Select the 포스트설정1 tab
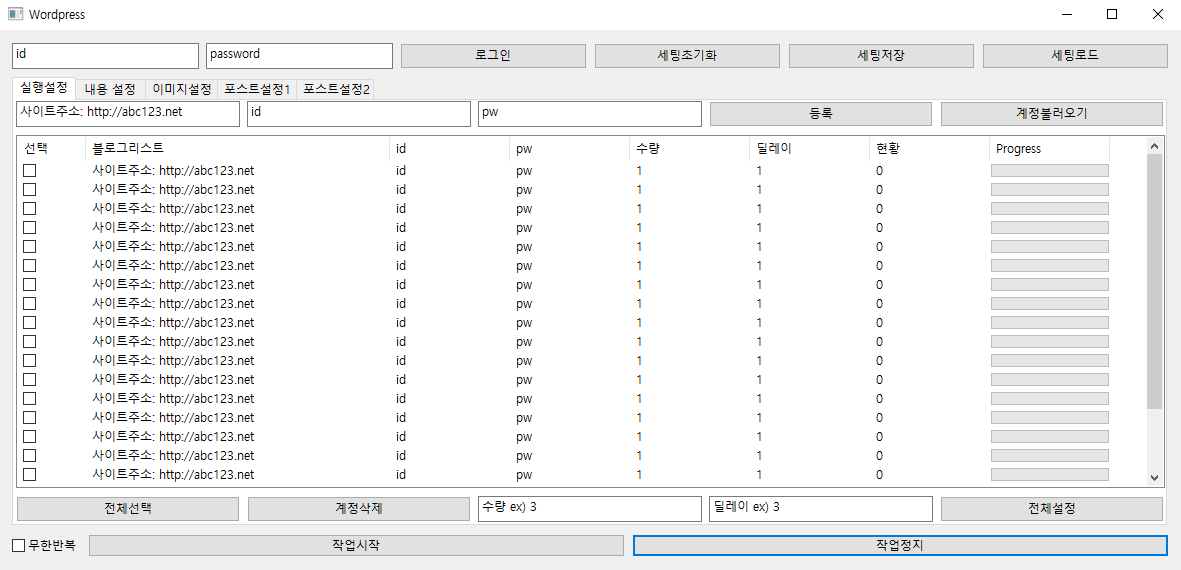The height and width of the screenshot is (570, 1181). [x=257, y=89]
